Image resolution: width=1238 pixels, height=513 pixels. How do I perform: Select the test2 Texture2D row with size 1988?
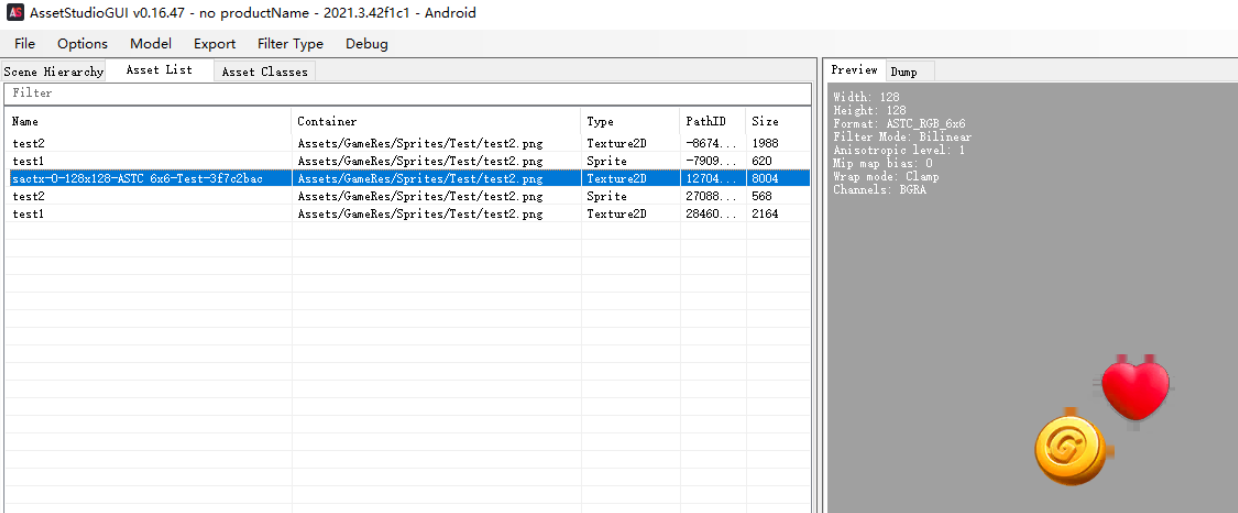(x=407, y=143)
